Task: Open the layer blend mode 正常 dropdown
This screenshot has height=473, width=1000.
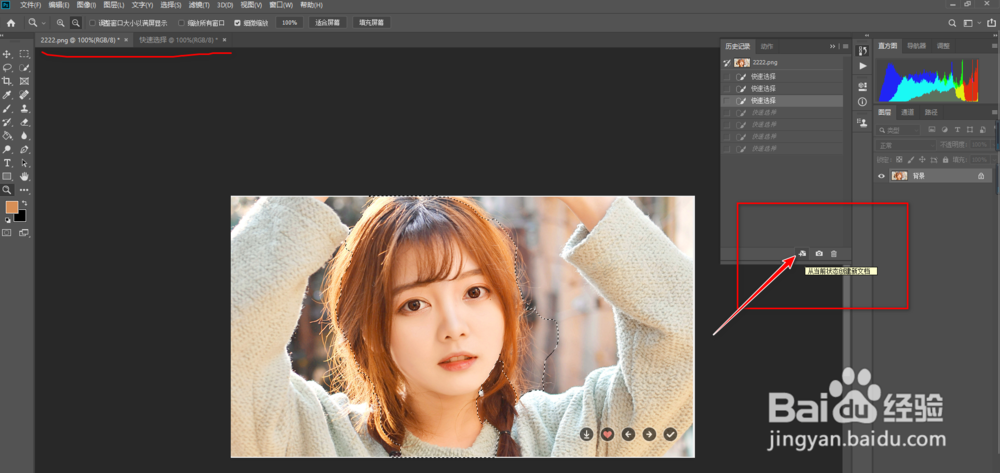Action: 906,145
